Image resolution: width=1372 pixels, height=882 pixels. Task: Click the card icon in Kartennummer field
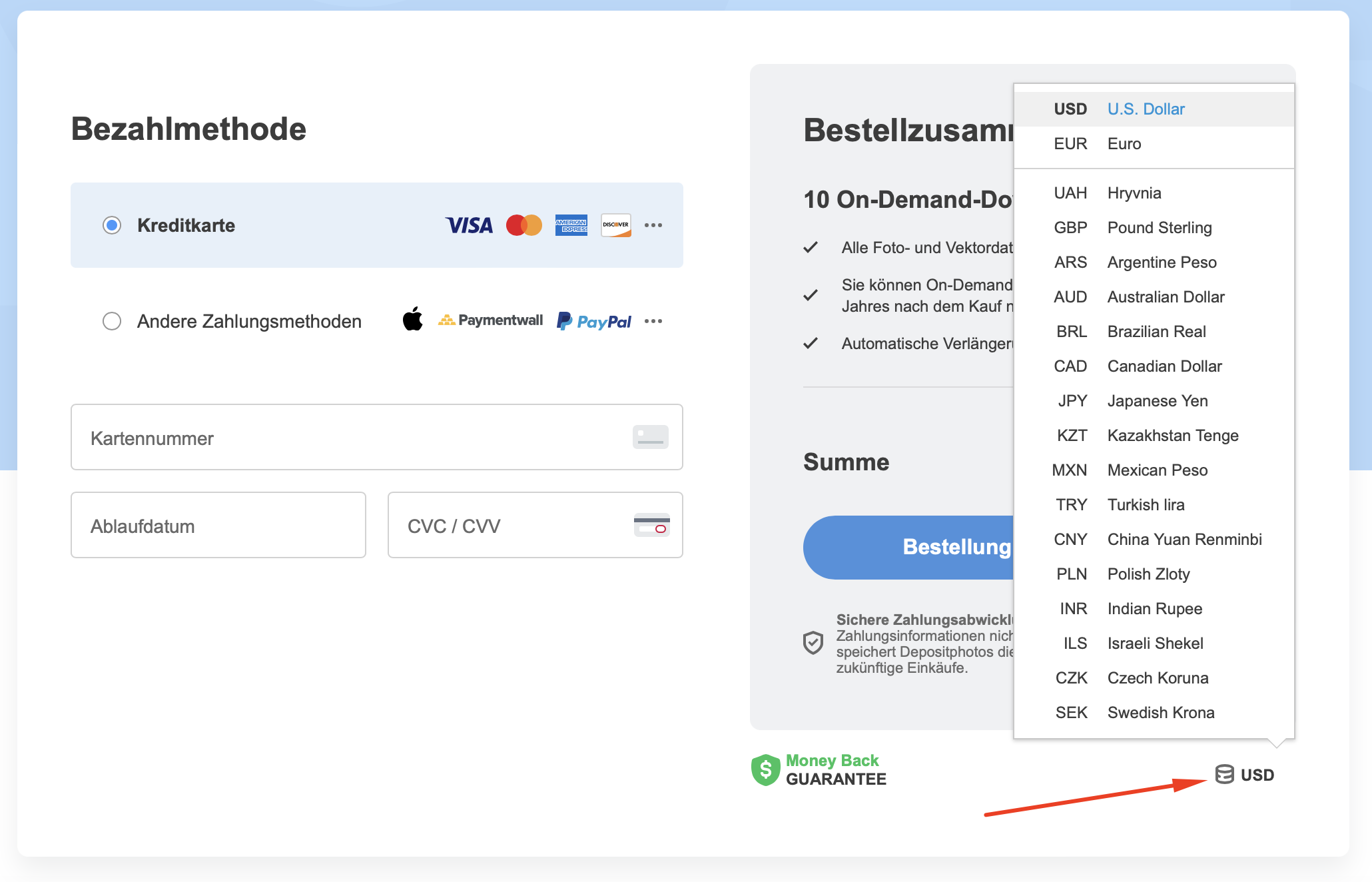pos(651,437)
